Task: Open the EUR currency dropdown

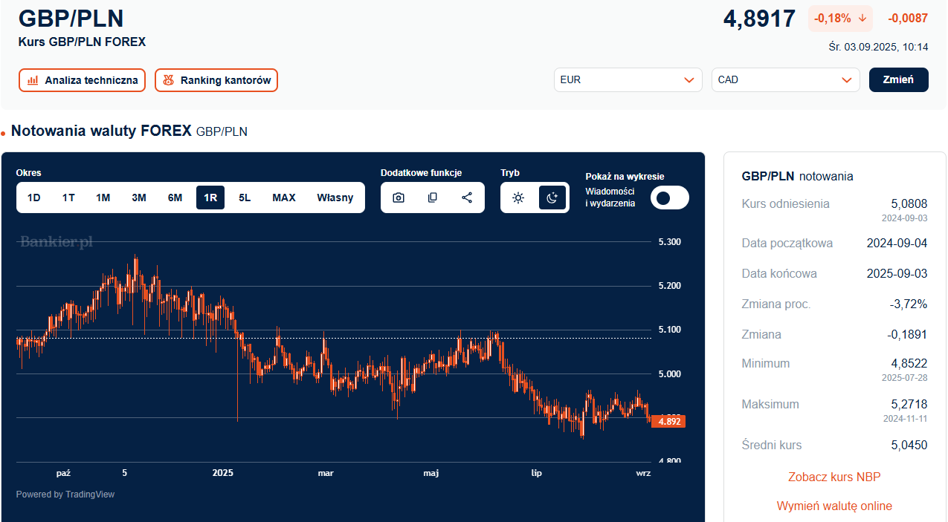Action: pos(628,80)
